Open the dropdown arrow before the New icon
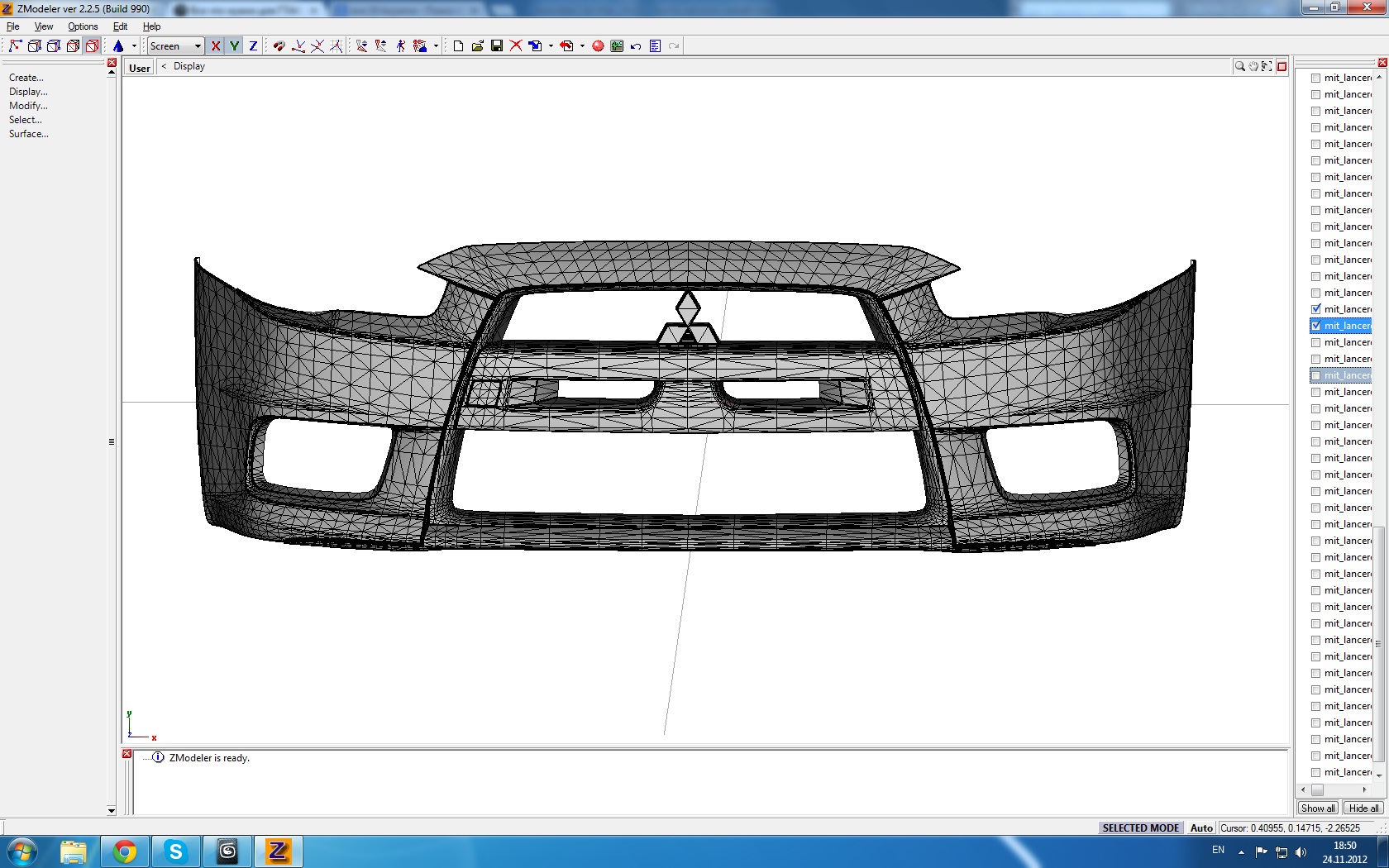 pos(436,45)
